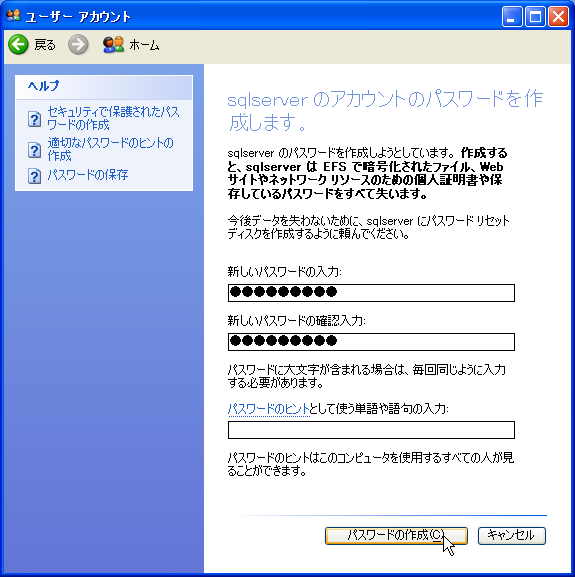Image resolution: width=575 pixels, height=577 pixels.
Task: Click the ヘルプ panel header
Action: (104, 87)
